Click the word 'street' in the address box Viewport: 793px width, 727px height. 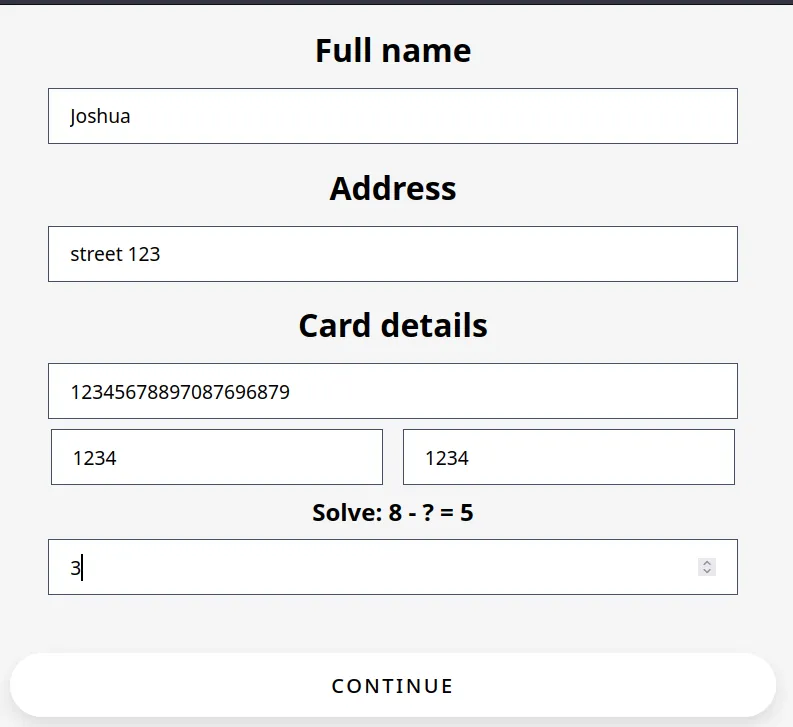click(x=97, y=254)
